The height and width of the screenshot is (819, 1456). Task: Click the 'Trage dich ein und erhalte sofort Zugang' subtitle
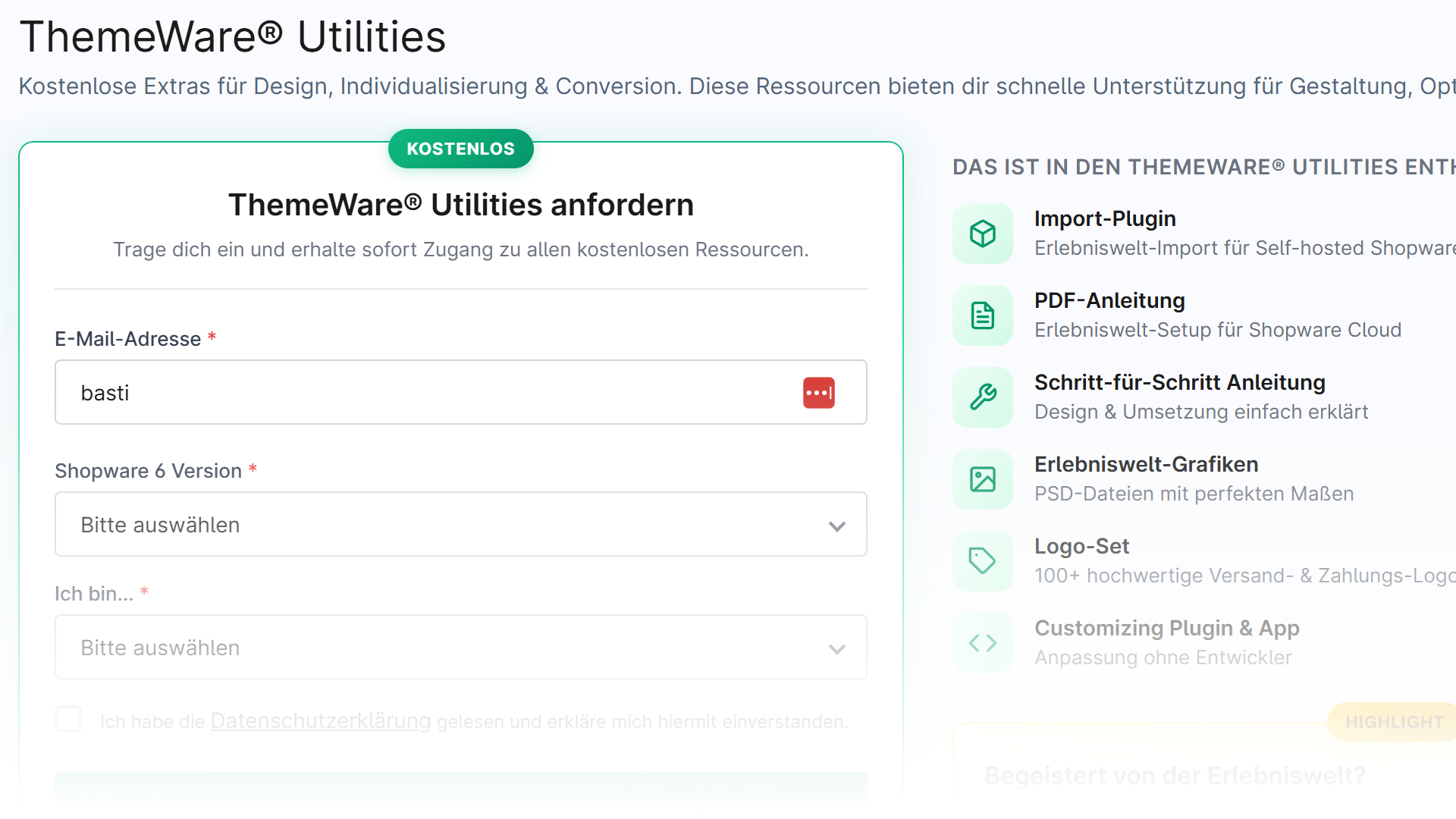tap(461, 249)
